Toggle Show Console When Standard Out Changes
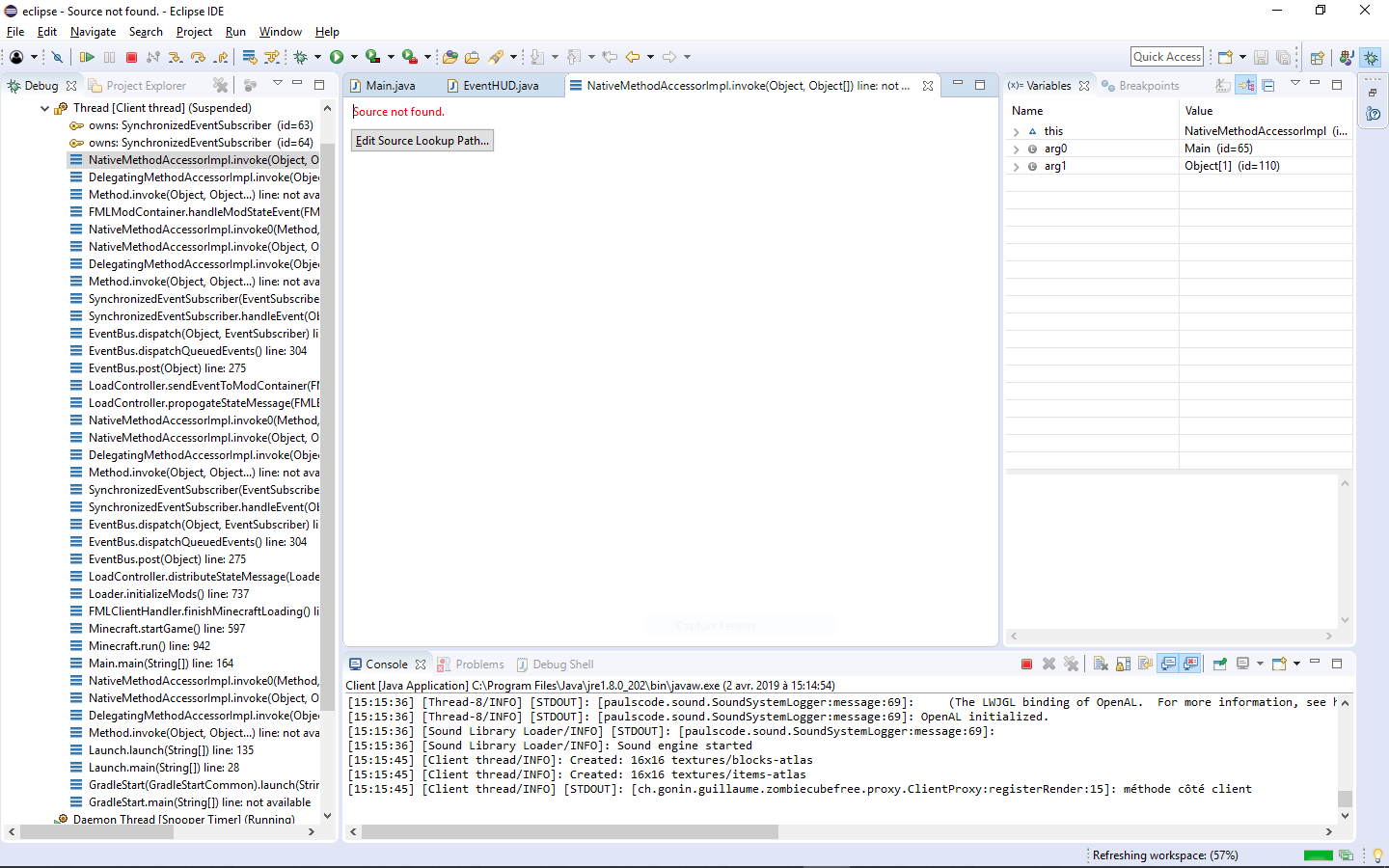Screen dimensions: 1389x868 pos(1168,665)
